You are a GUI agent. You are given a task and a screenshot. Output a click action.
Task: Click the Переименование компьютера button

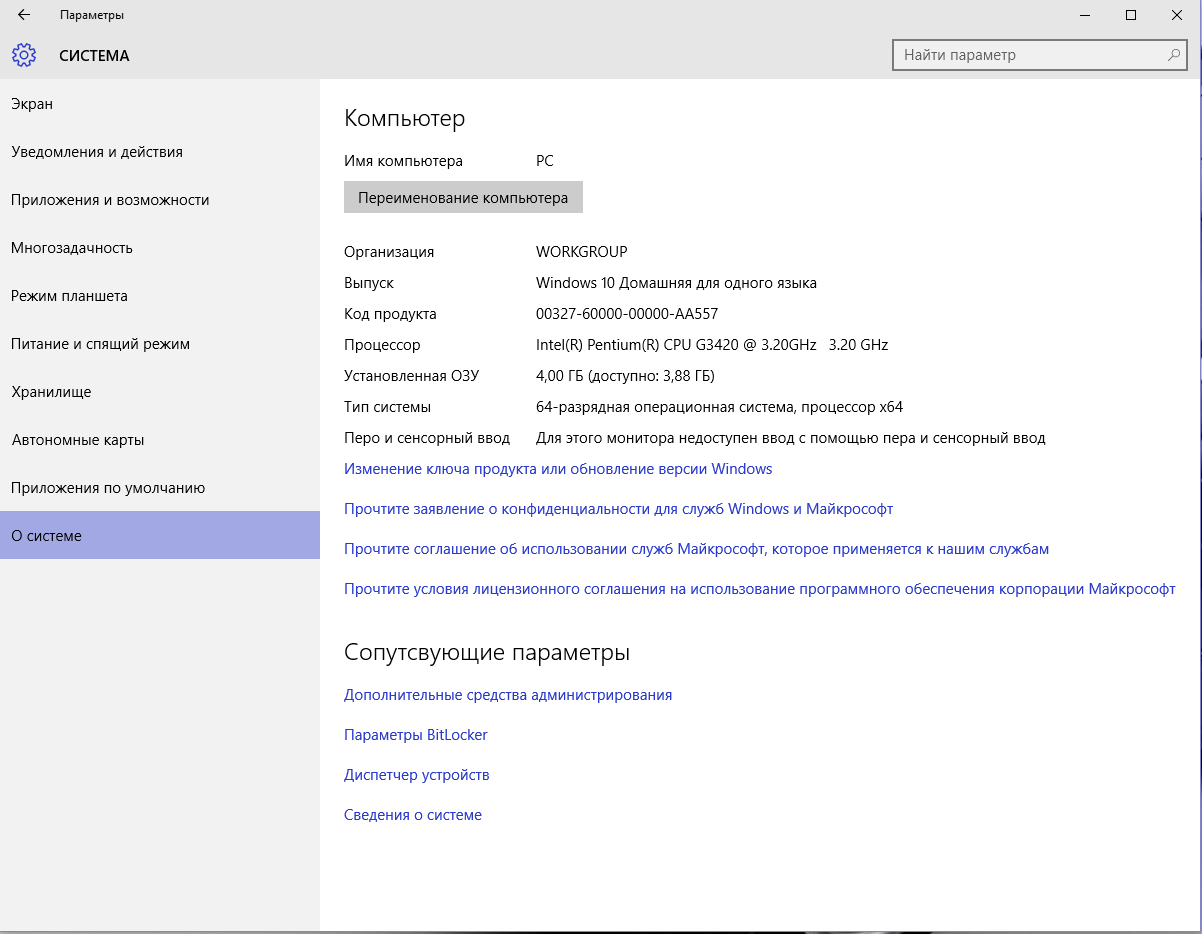coord(463,197)
